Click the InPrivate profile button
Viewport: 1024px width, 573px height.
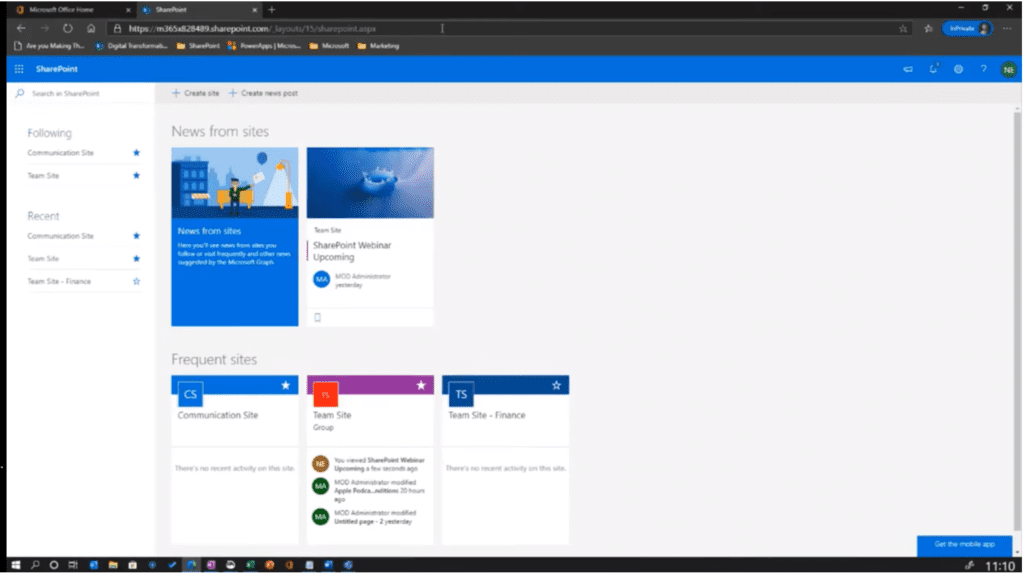click(968, 28)
